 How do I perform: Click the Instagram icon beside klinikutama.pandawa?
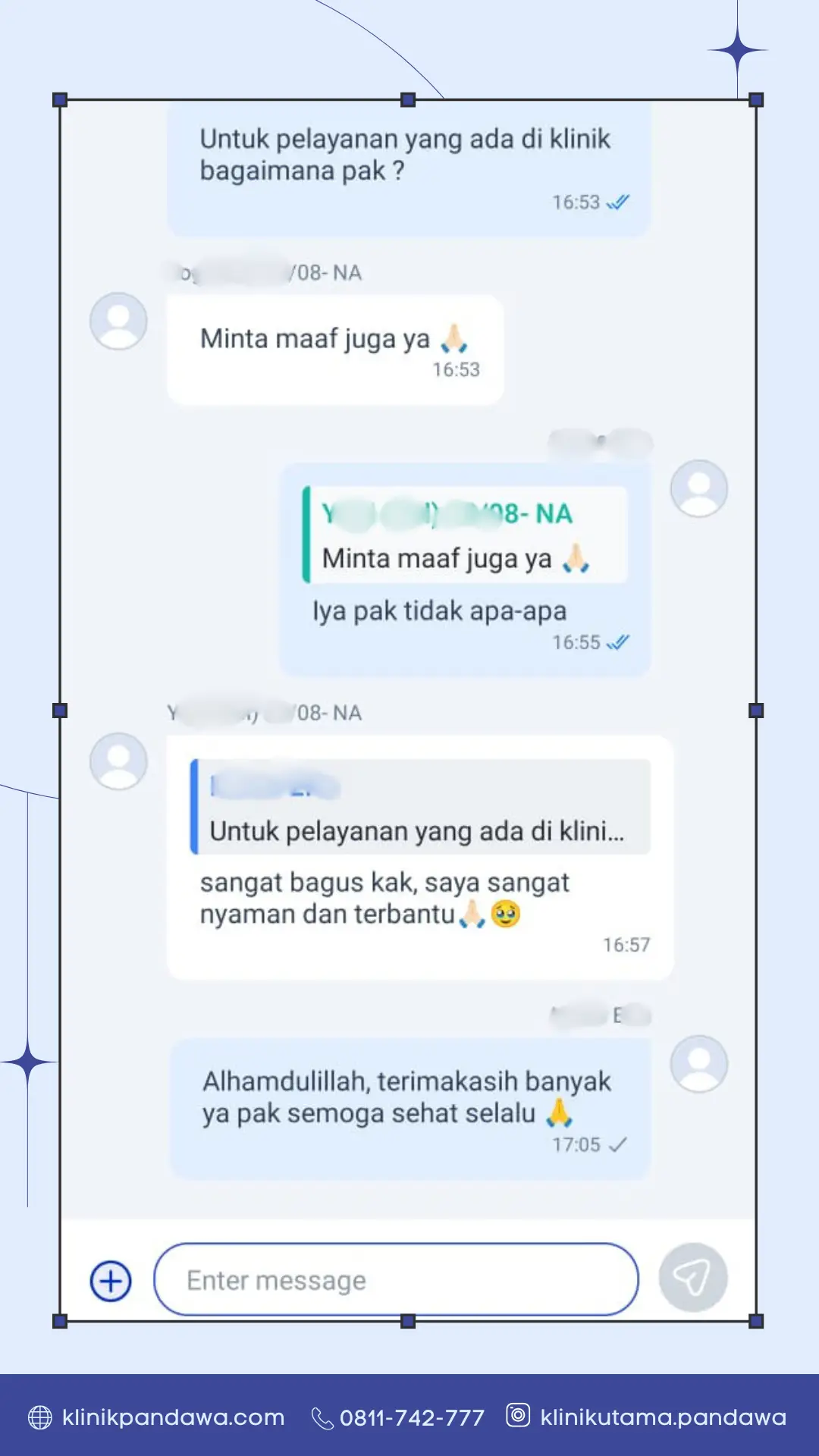[518, 1415]
